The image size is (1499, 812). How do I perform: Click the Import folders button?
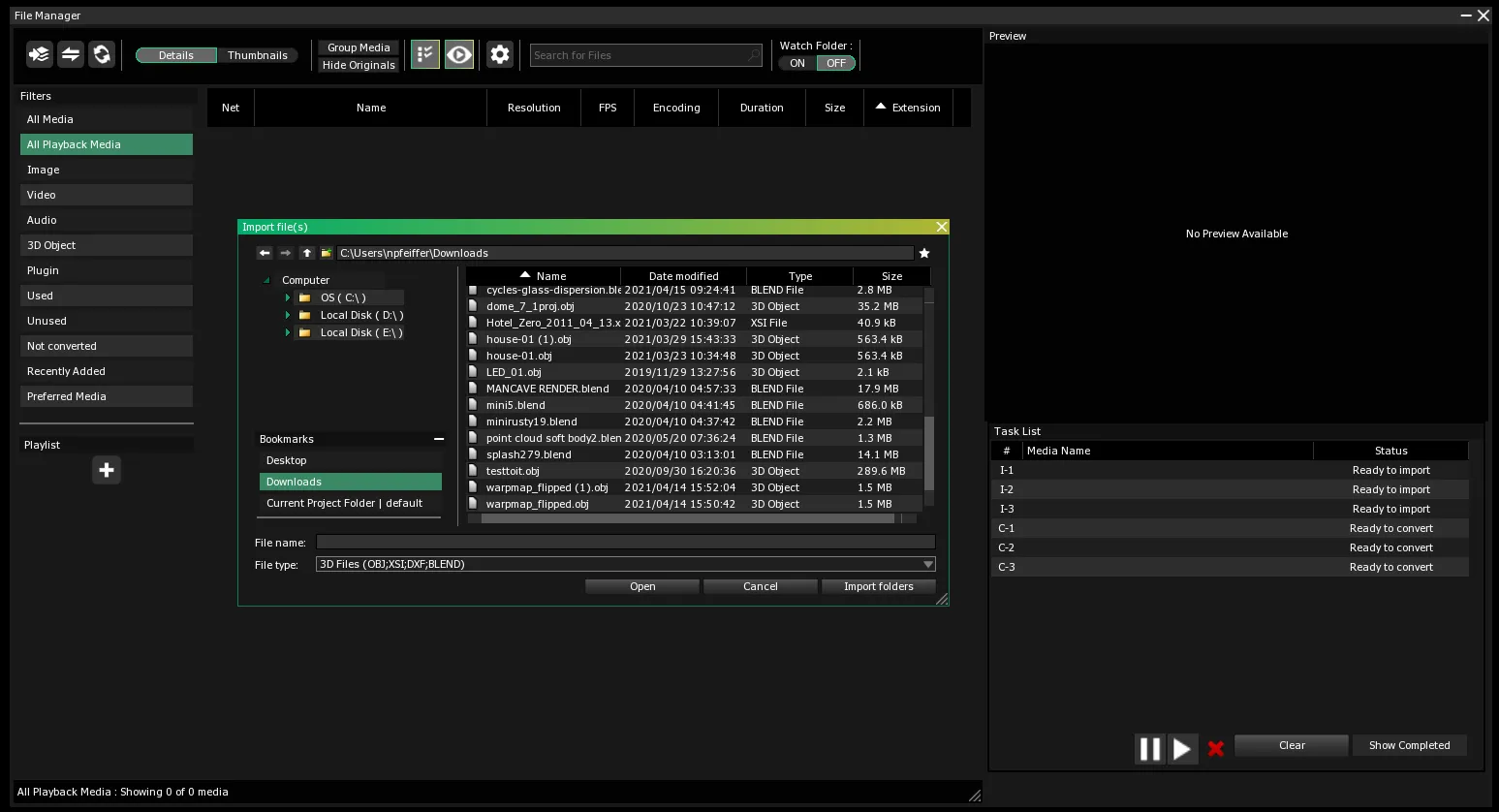point(878,586)
